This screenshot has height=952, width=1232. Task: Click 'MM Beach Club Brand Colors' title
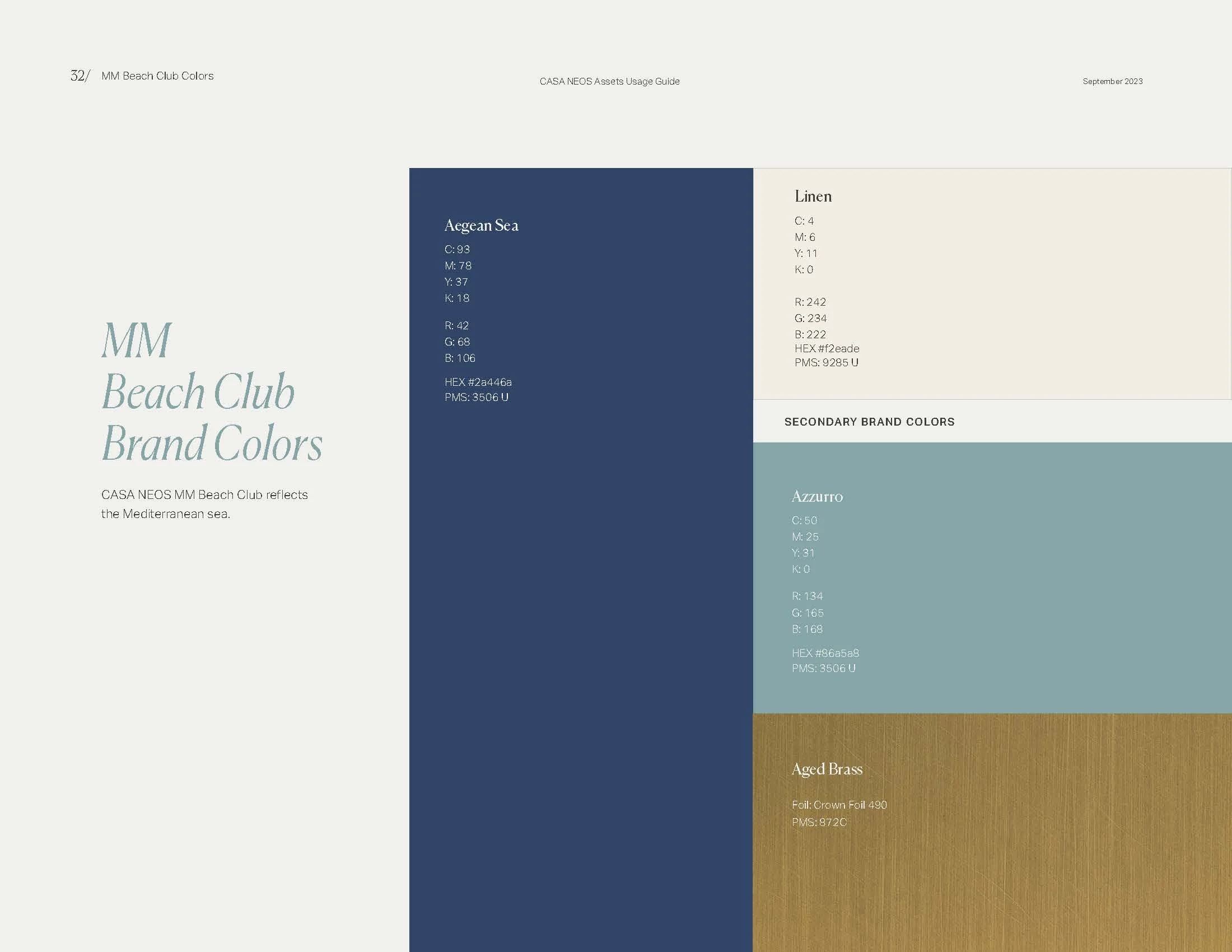tap(212, 391)
